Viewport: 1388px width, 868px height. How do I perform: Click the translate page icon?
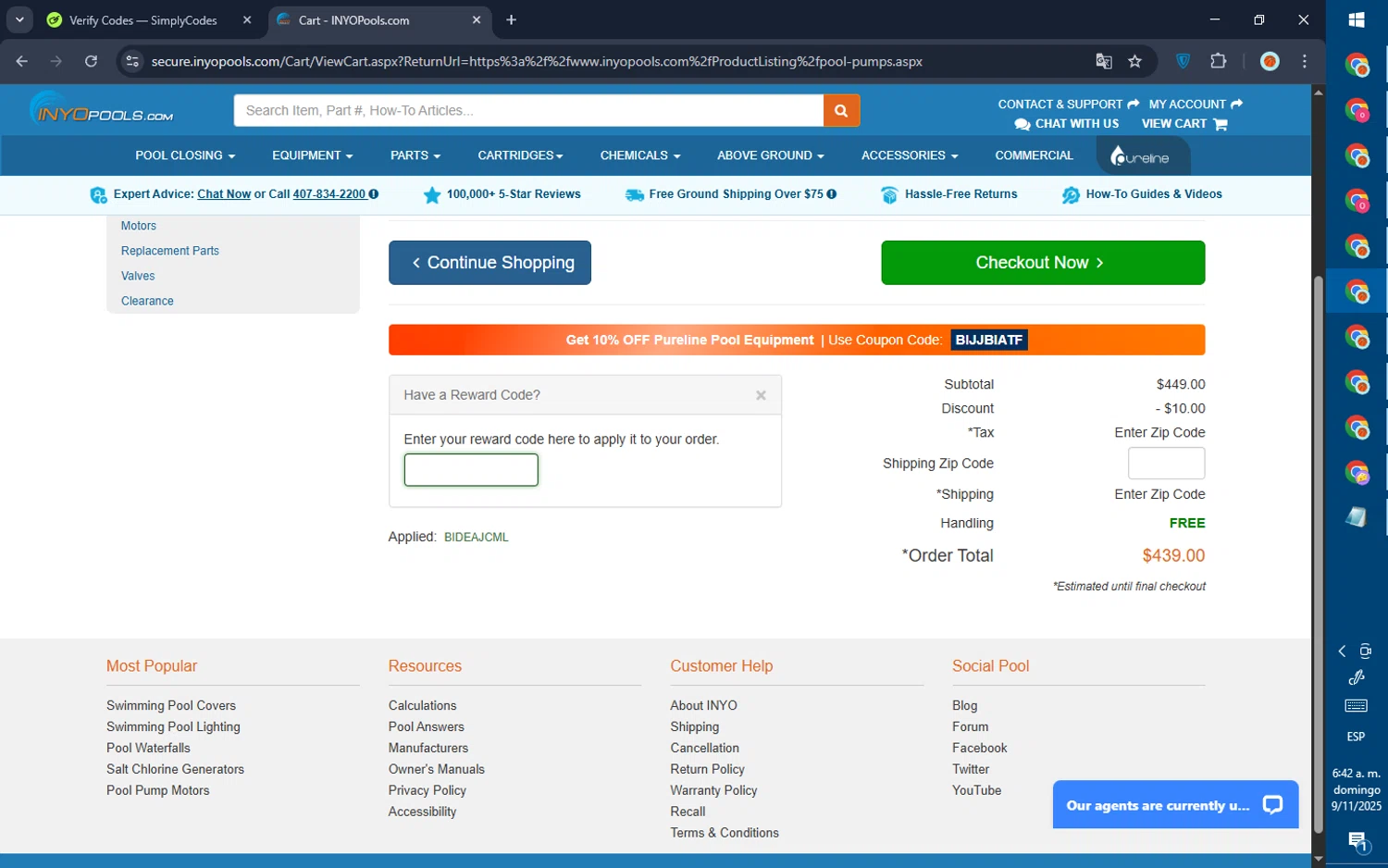pos(1103,61)
